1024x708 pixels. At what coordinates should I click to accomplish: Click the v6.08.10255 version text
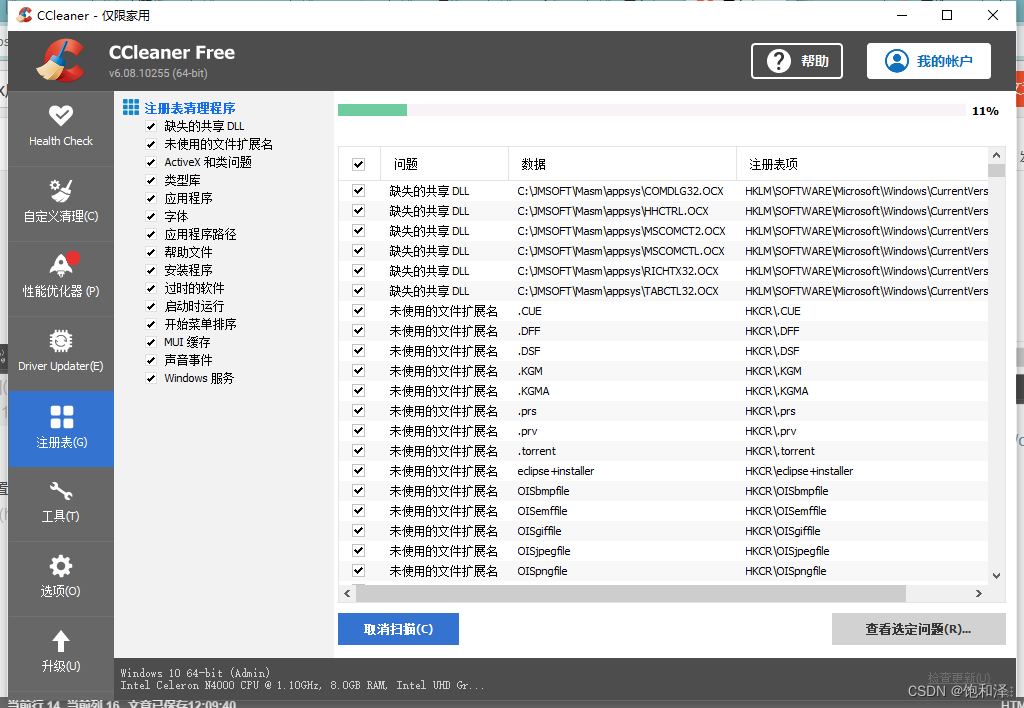pos(158,73)
